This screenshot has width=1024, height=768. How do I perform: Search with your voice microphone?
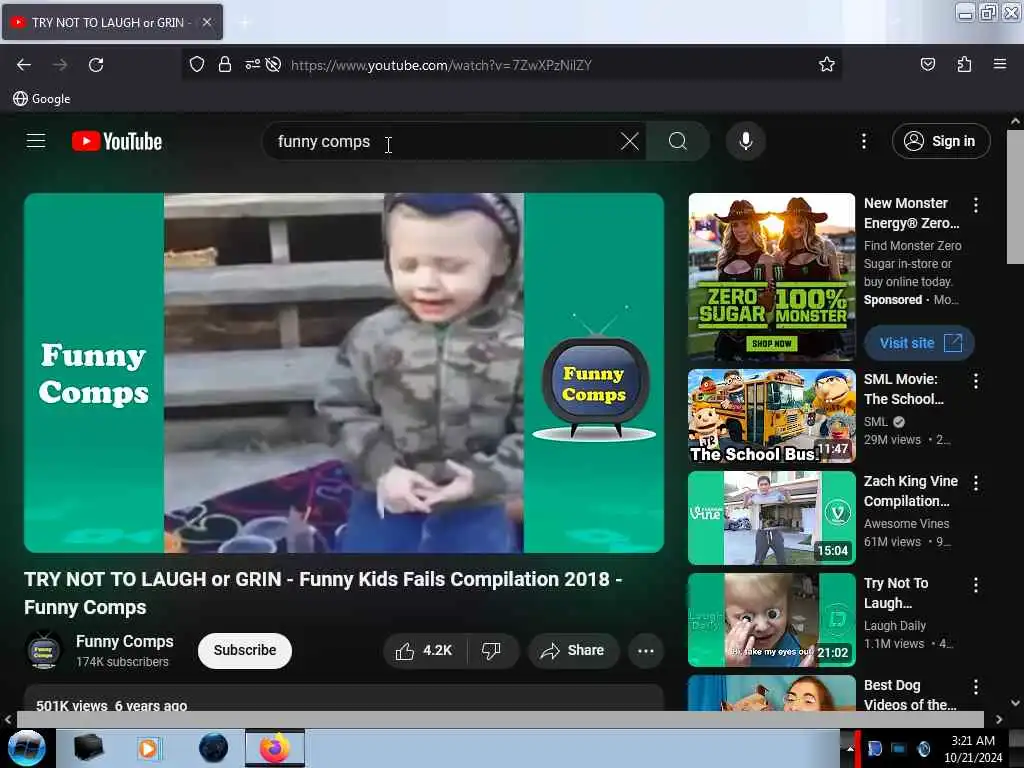745,141
